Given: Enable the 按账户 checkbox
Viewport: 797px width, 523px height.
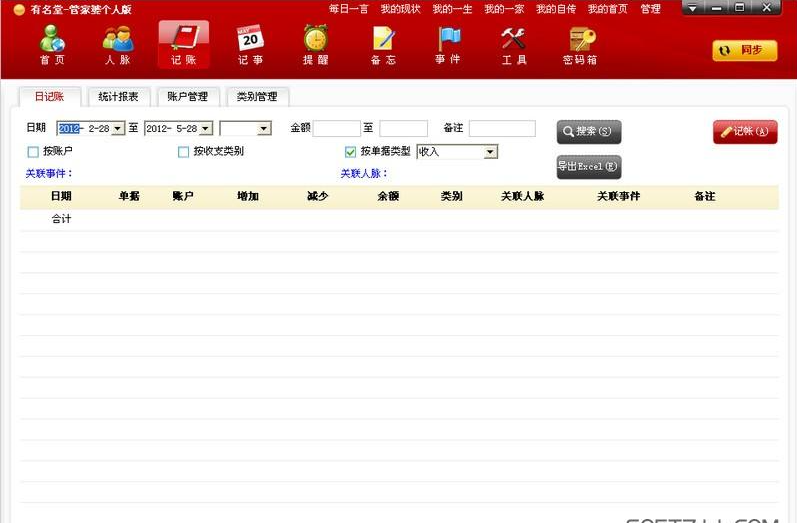Looking at the screenshot, I should (x=33, y=152).
